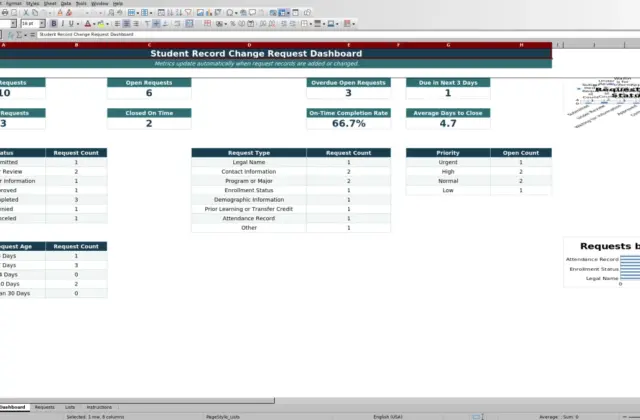The image size is (640, 420).
Task: Toggle Center Horizontally alignment button
Action: point(127,24)
